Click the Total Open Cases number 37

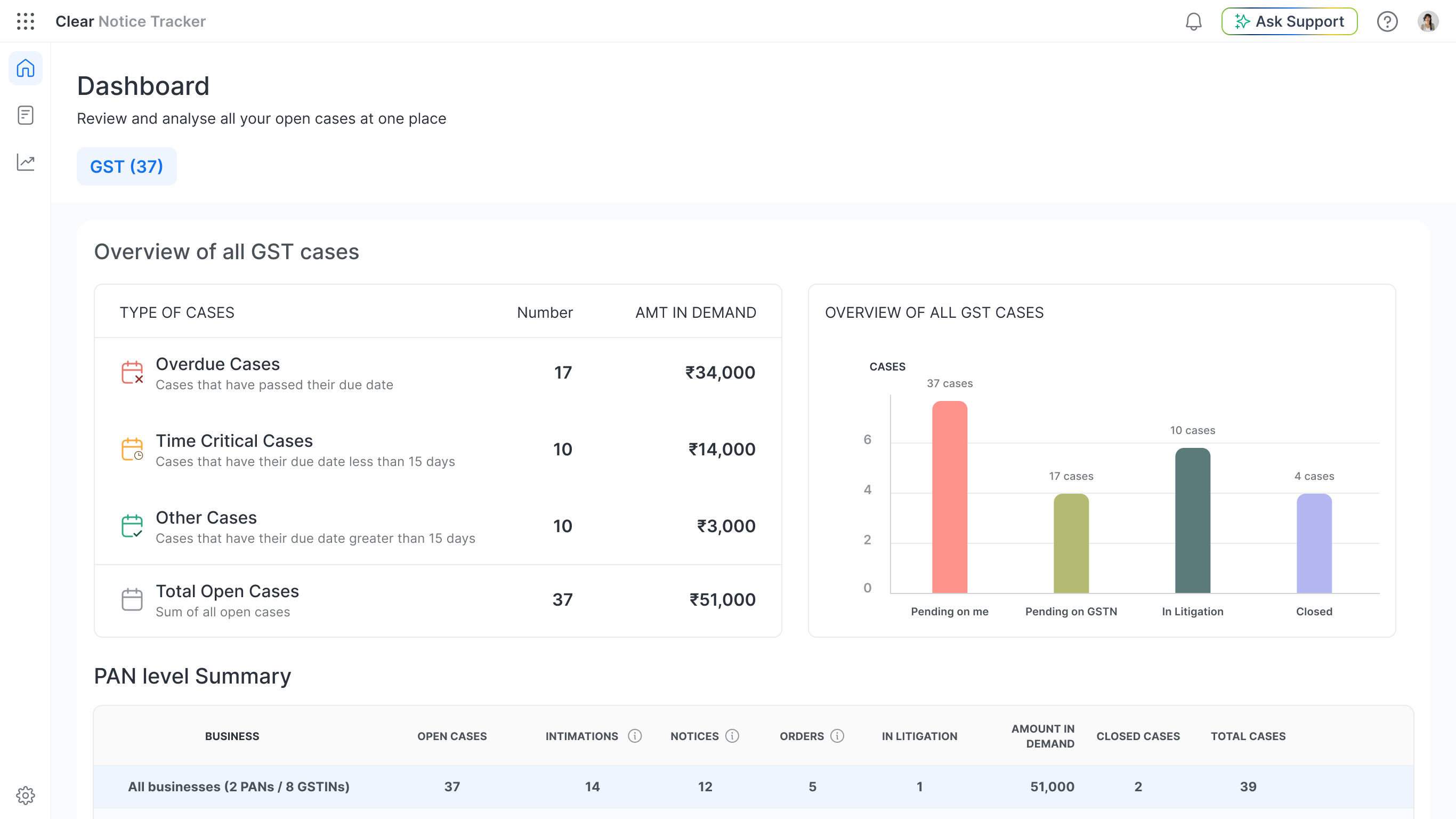tap(562, 600)
